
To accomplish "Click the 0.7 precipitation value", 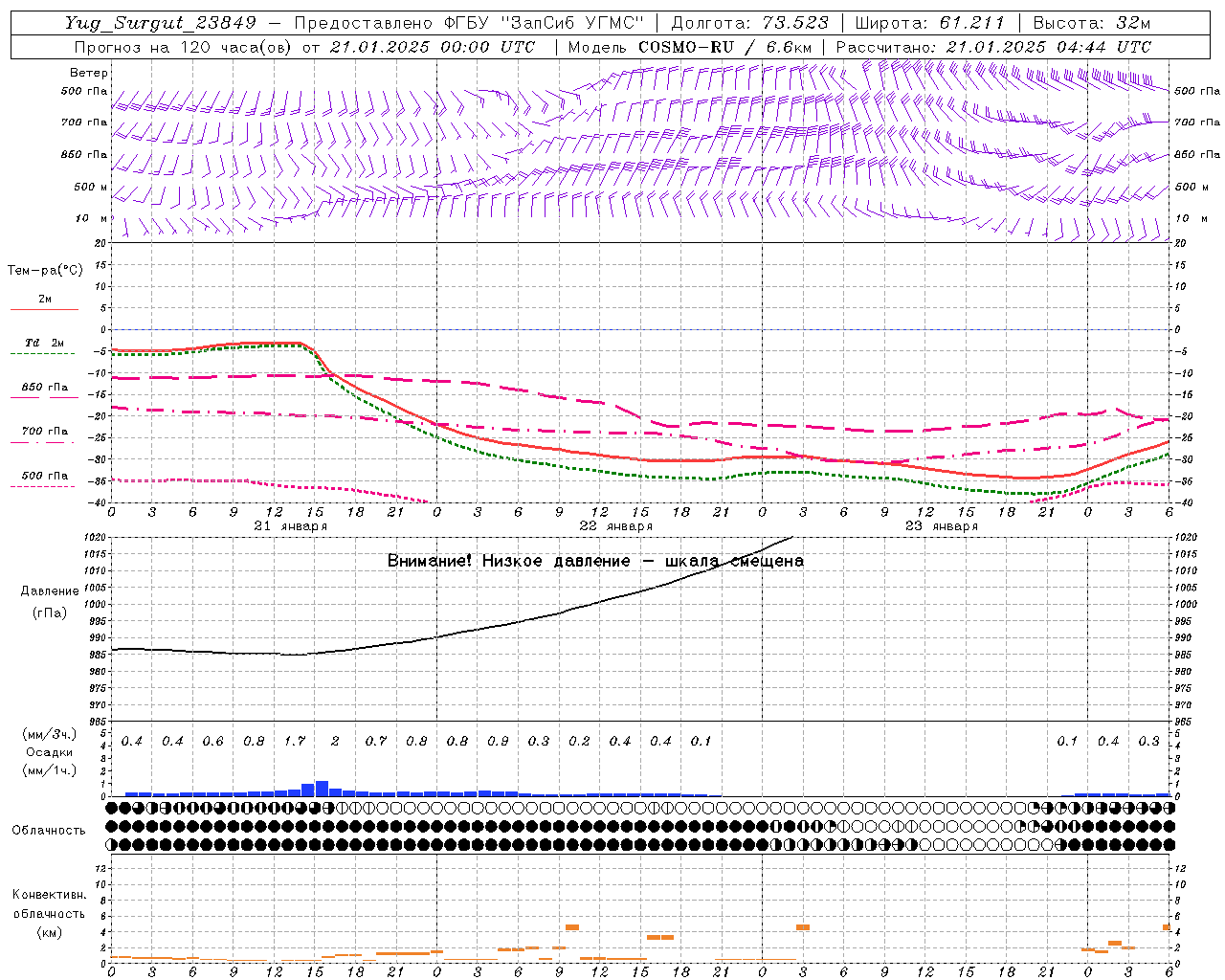I will (376, 741).
